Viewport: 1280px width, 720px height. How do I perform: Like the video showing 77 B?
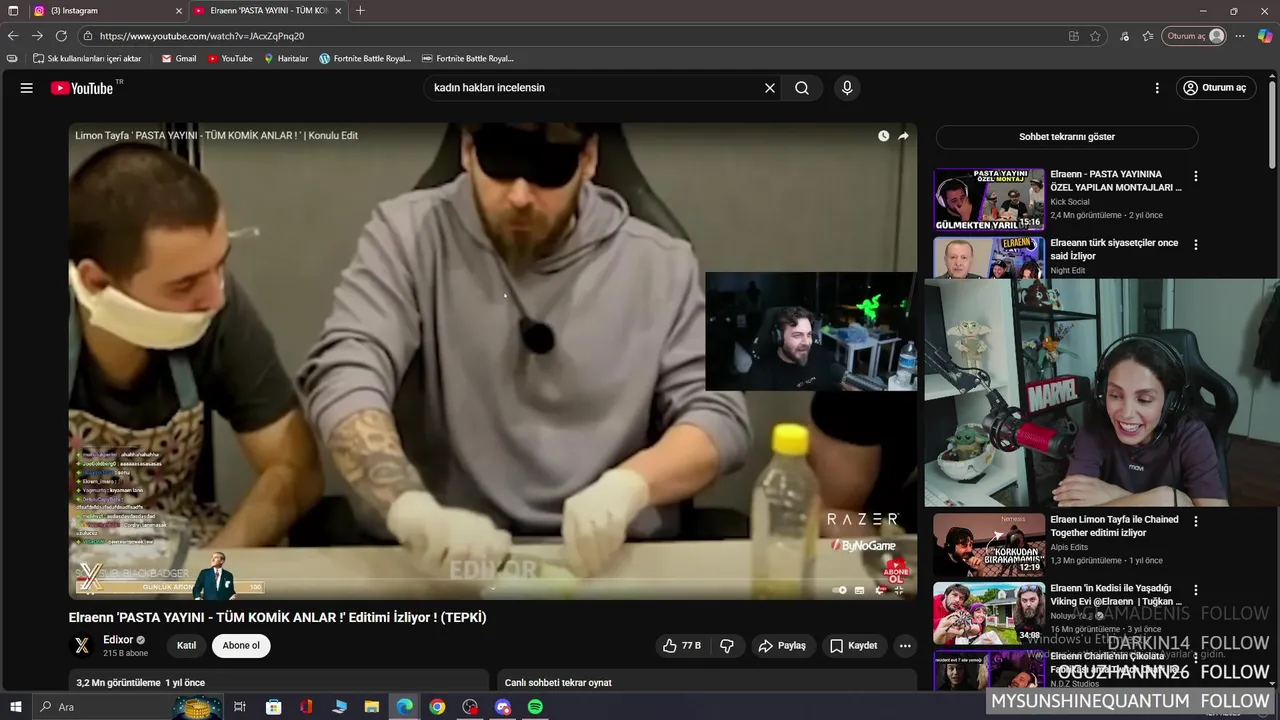click(681, 646)
